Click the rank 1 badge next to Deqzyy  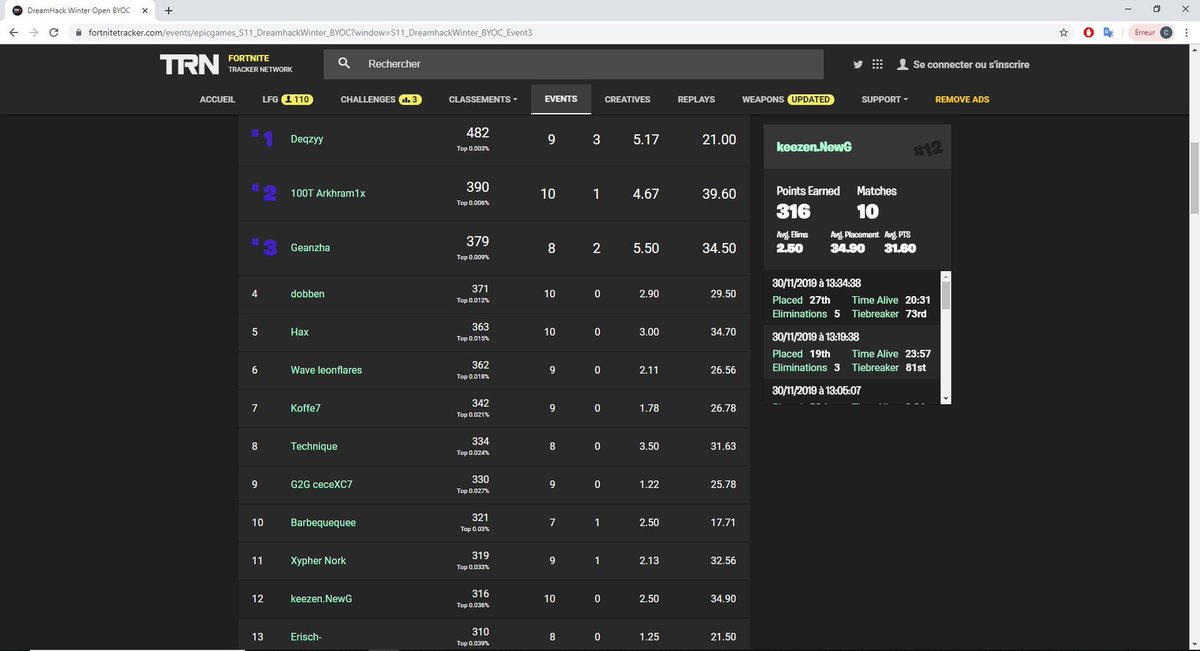click(261, 140)
